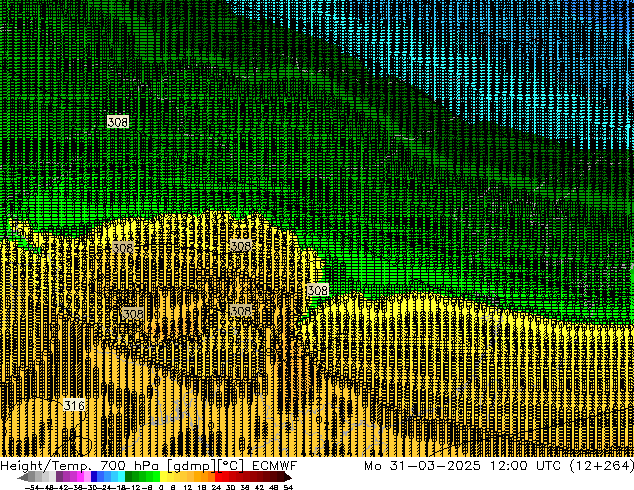Screen dimensions: 634x490
Task: Click the bright magenta swatch in the legend
Action: coord(80,476)
